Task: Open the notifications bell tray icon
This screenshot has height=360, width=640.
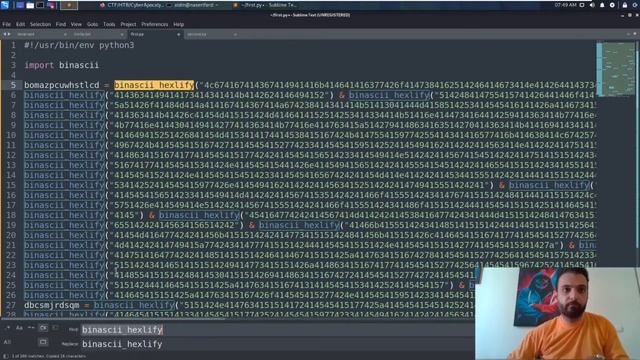Action: [x=602, y=5]
